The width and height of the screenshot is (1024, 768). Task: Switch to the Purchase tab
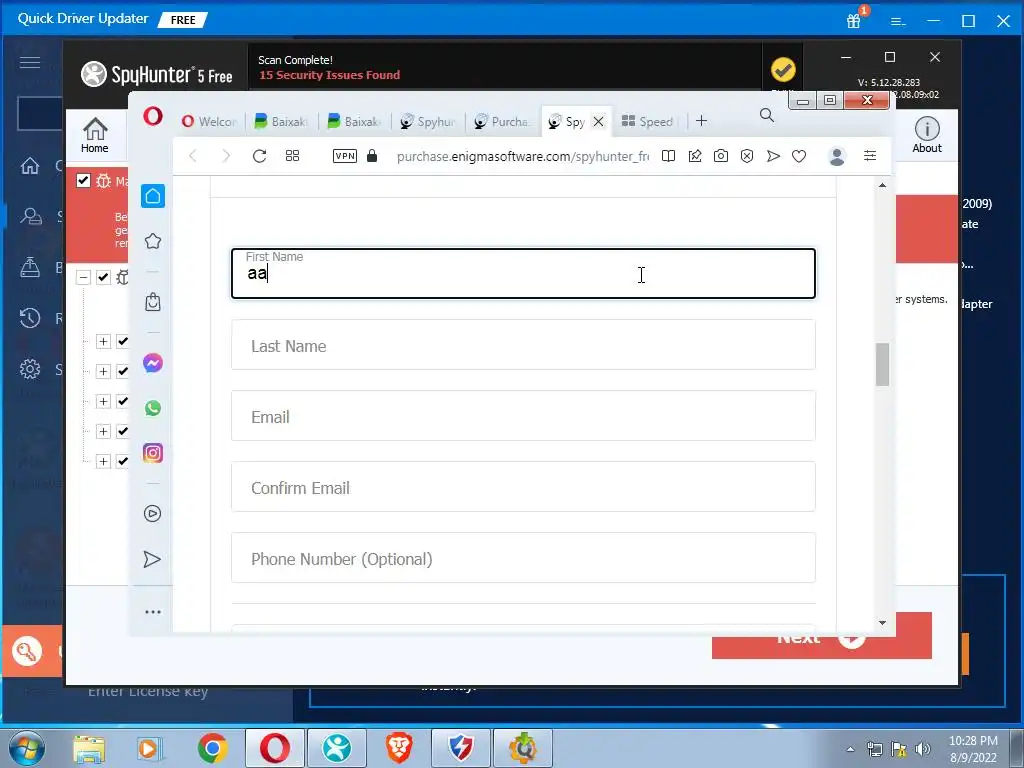(502, 121)
